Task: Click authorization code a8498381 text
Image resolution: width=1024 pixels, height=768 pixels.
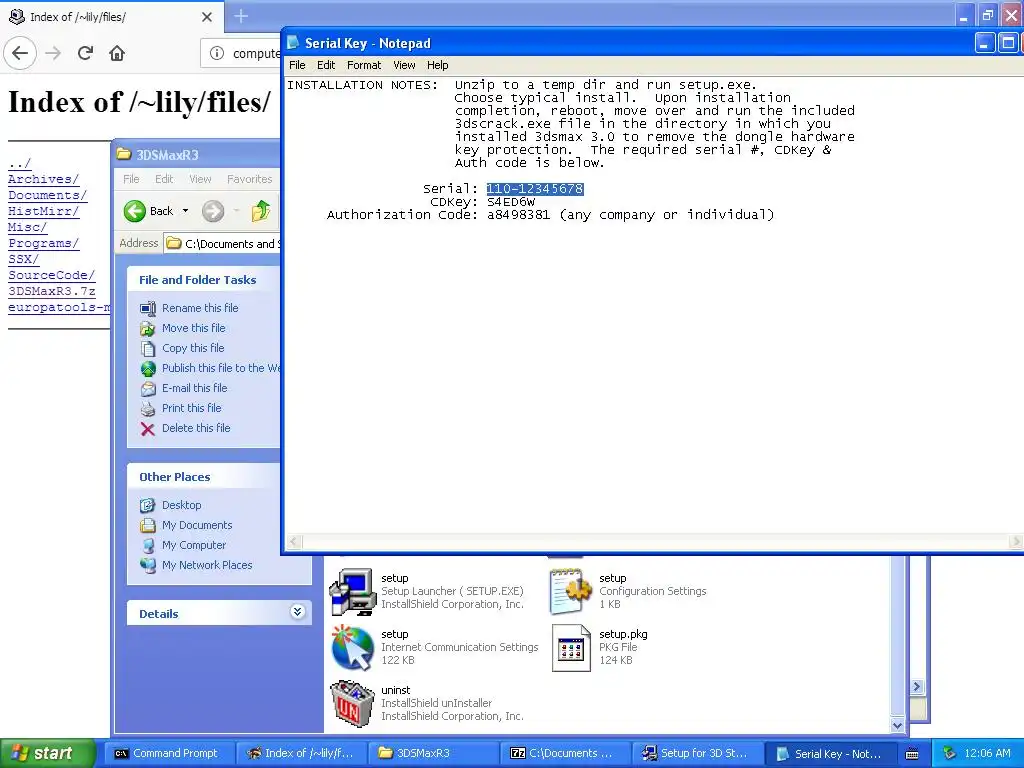Action: coord(519,215)
